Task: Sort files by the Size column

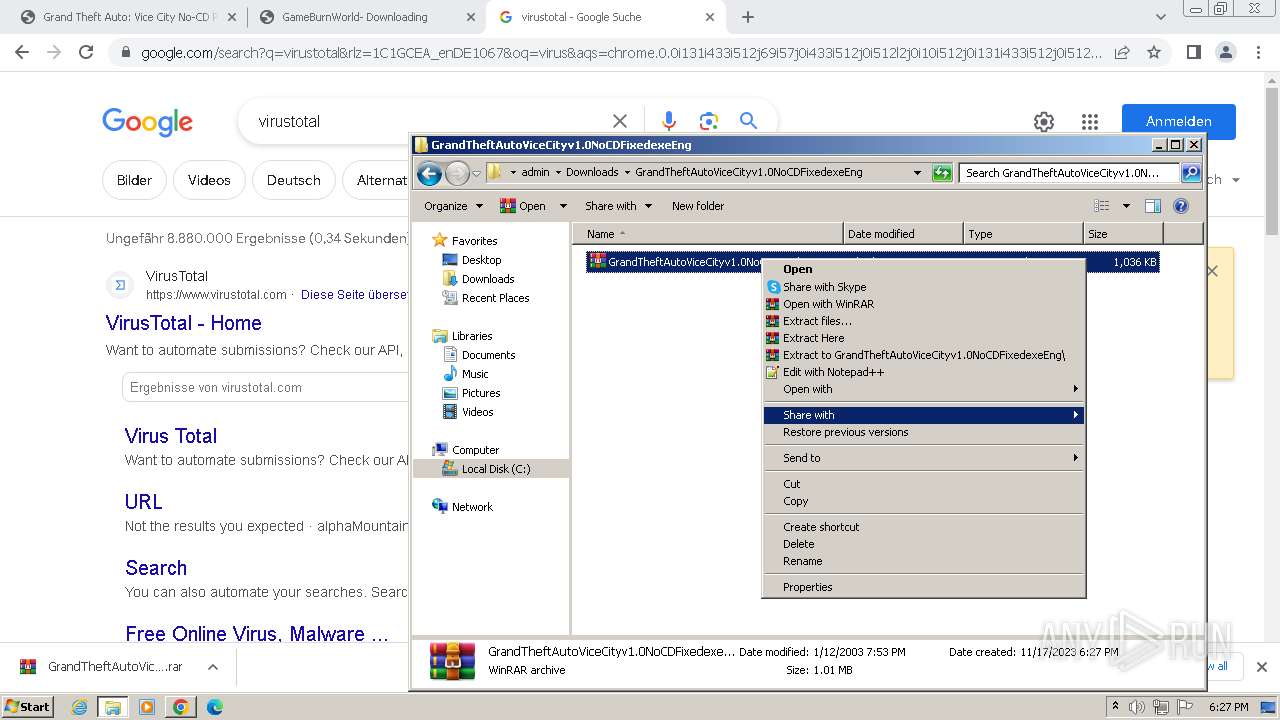Action: click(1123, 234)
